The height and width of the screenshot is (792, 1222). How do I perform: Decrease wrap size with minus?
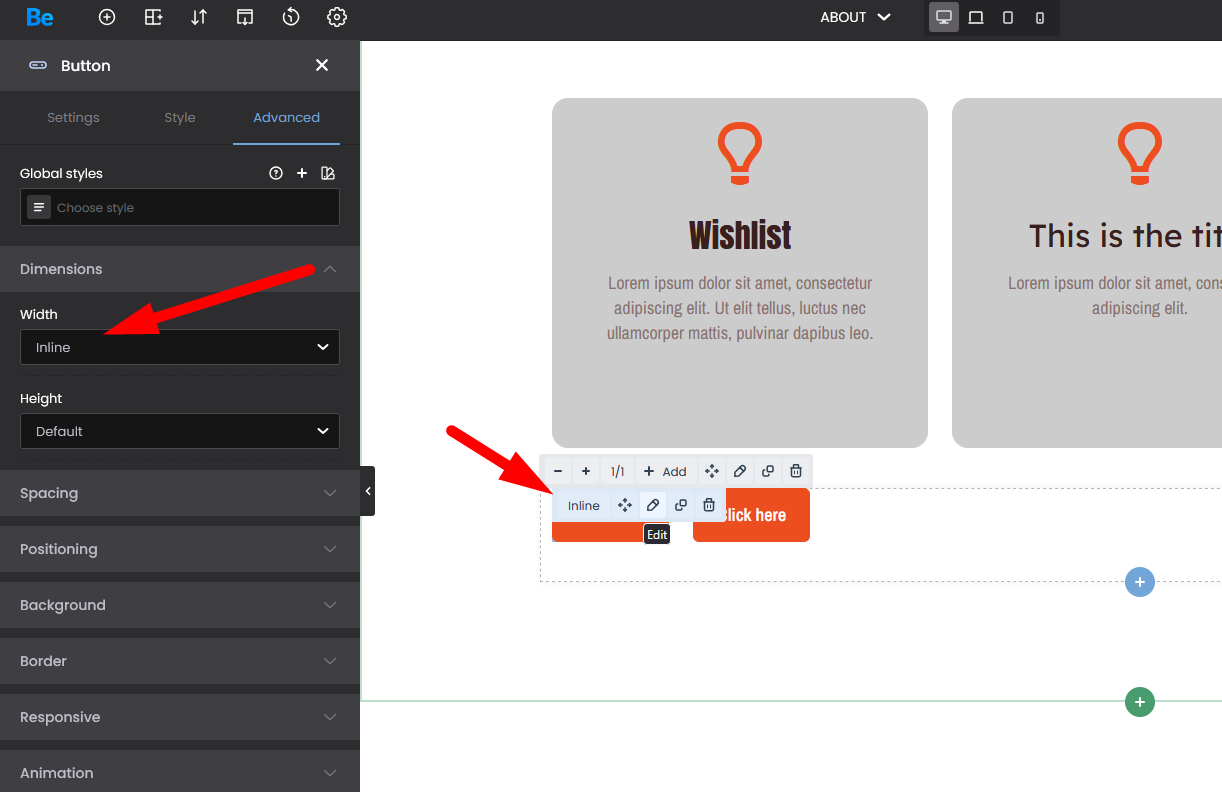tap(558, 471)
